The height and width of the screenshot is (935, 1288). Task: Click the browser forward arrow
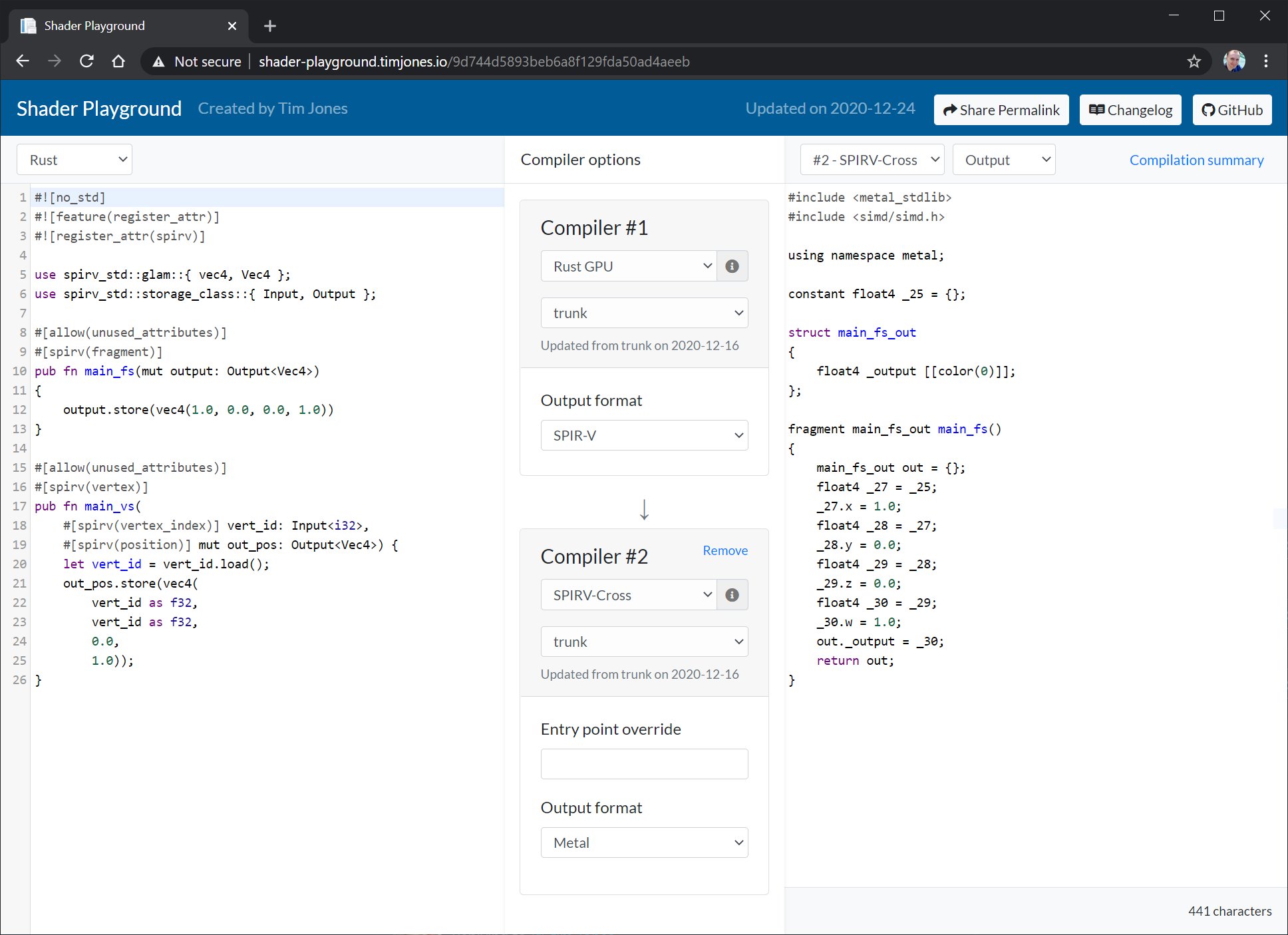[55, 61]
